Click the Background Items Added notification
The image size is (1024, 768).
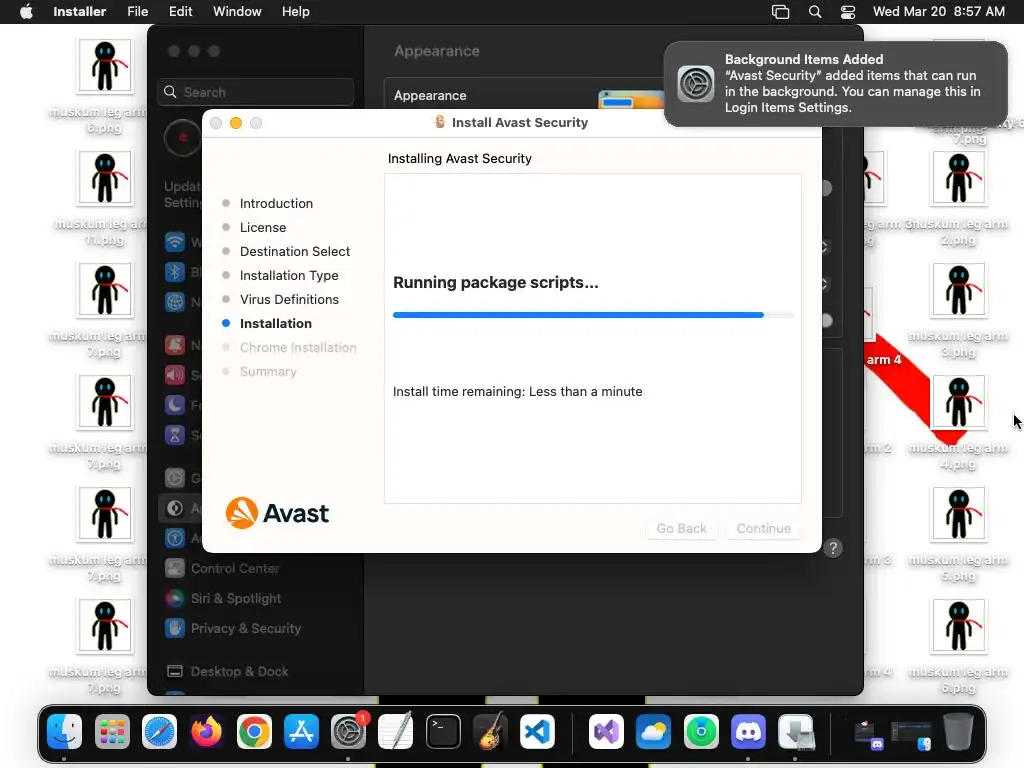coord(835,84)
